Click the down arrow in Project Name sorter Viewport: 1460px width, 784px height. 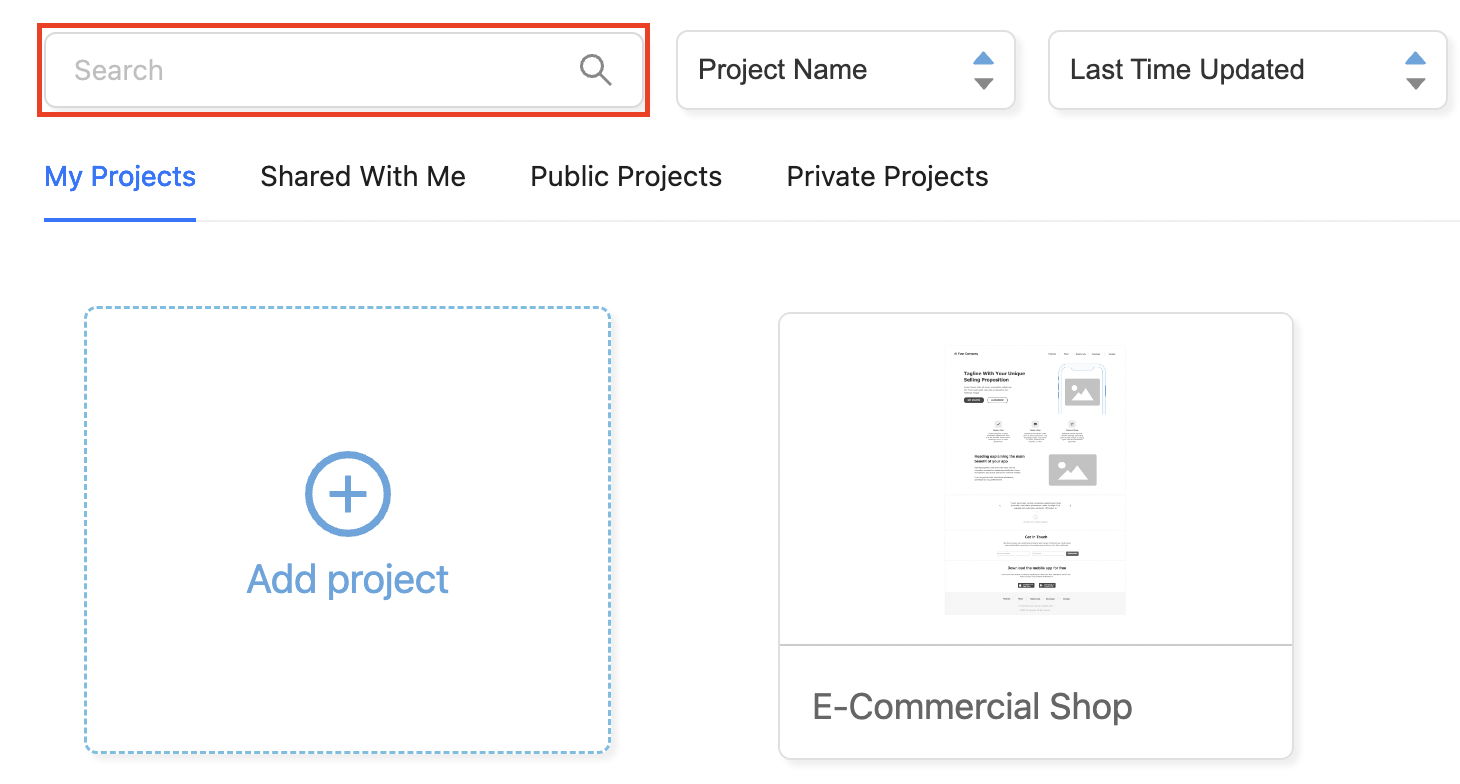point(983,83)
